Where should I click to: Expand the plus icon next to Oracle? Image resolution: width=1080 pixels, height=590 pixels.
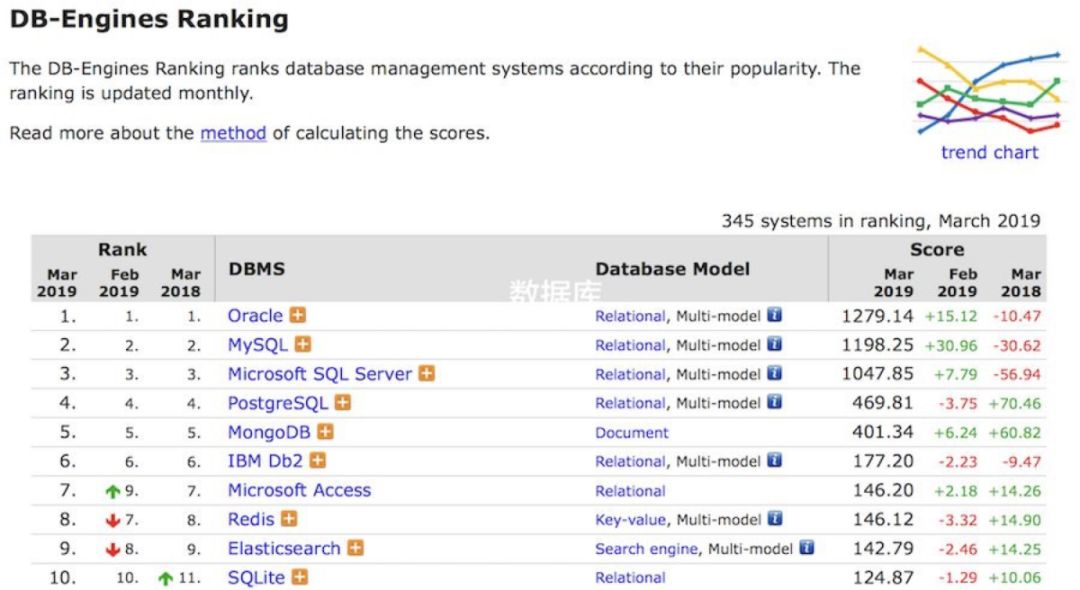click(298, 315)
